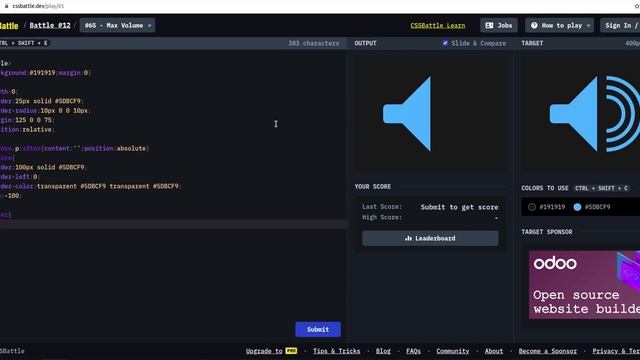Click the highlighted empty editor line
The height and width of the screenshot is (360, 640).
(x=173, y=224)
